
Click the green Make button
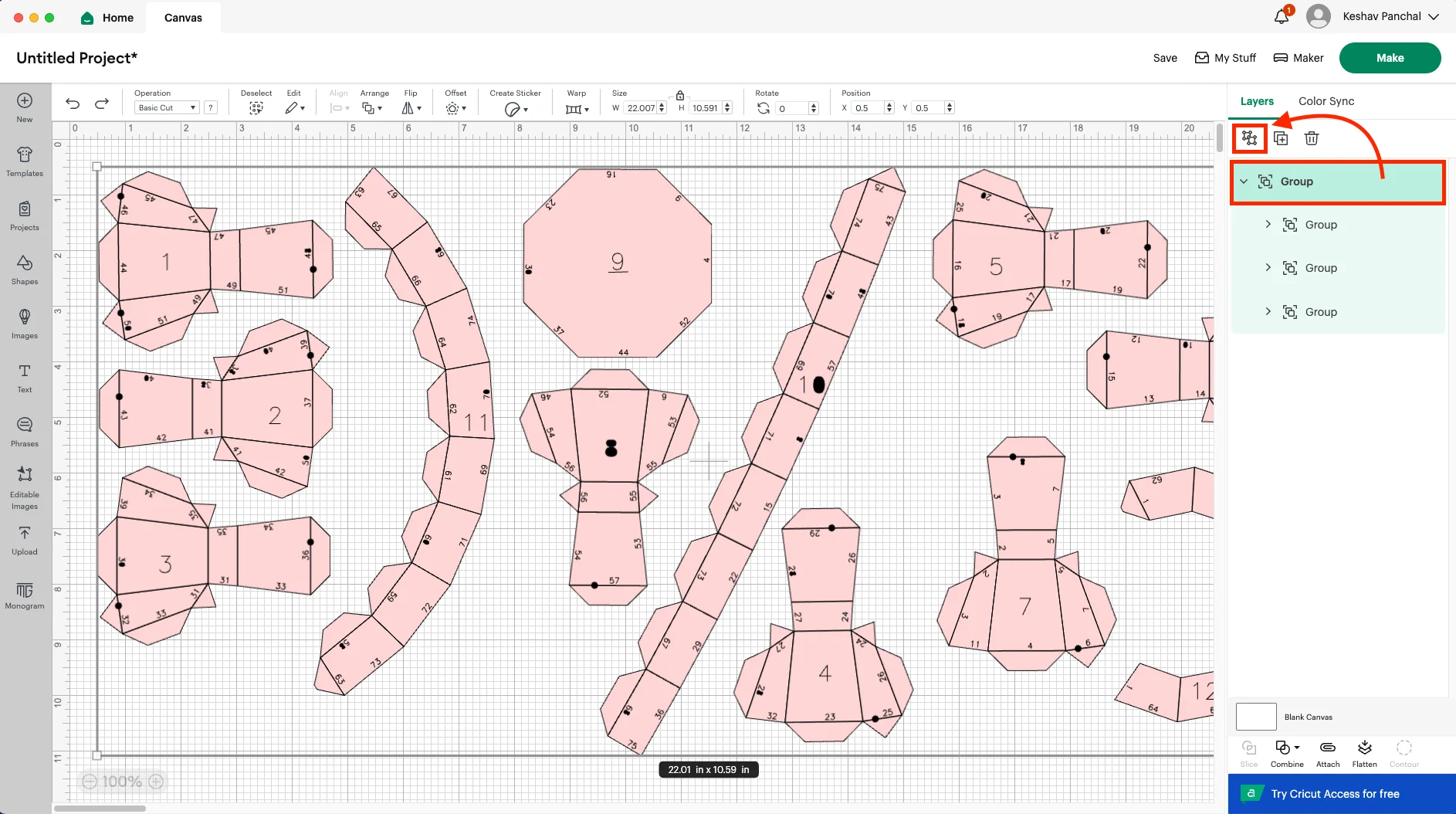1390,58
